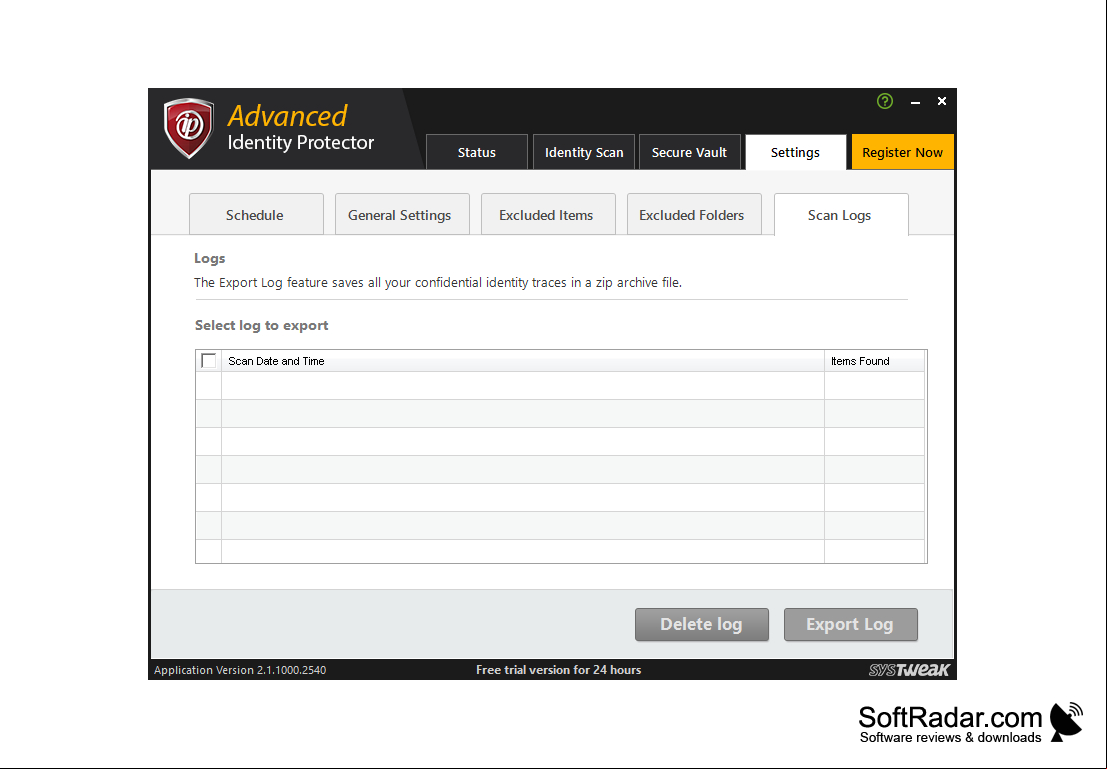Click the Advanced Identity Protector shield logo
The width and height of the screenshot is (1107, 769).
pyautogui.click(x=189, y=128)
